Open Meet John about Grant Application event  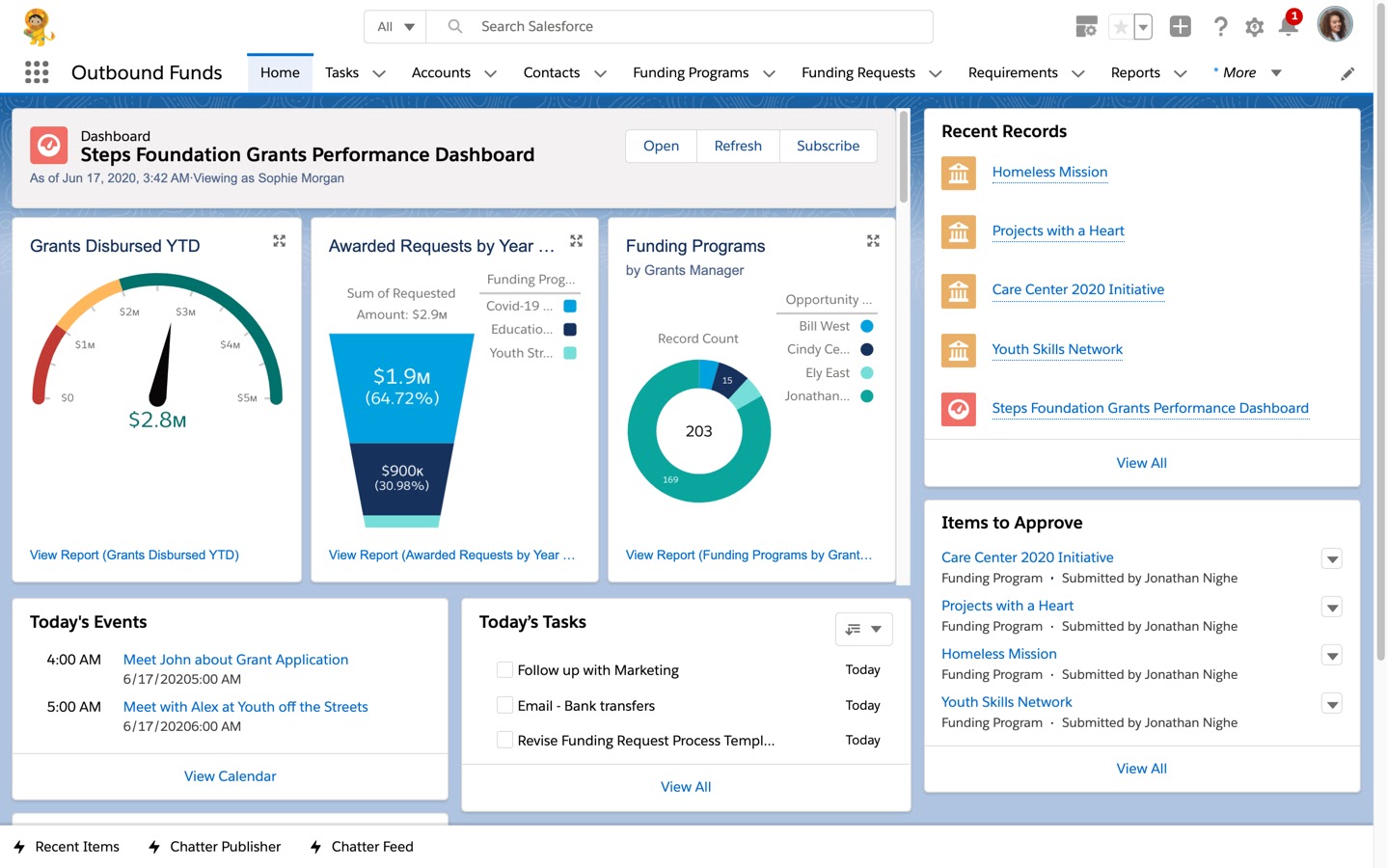(x=235, y=660)
